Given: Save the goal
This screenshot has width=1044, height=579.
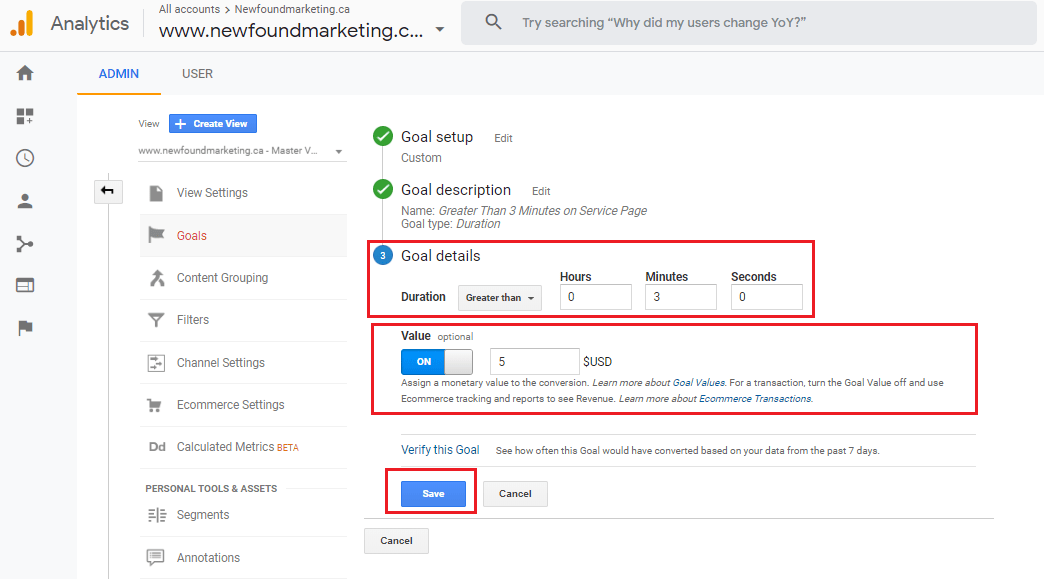Looking at the screenshot, I should 433,494.
